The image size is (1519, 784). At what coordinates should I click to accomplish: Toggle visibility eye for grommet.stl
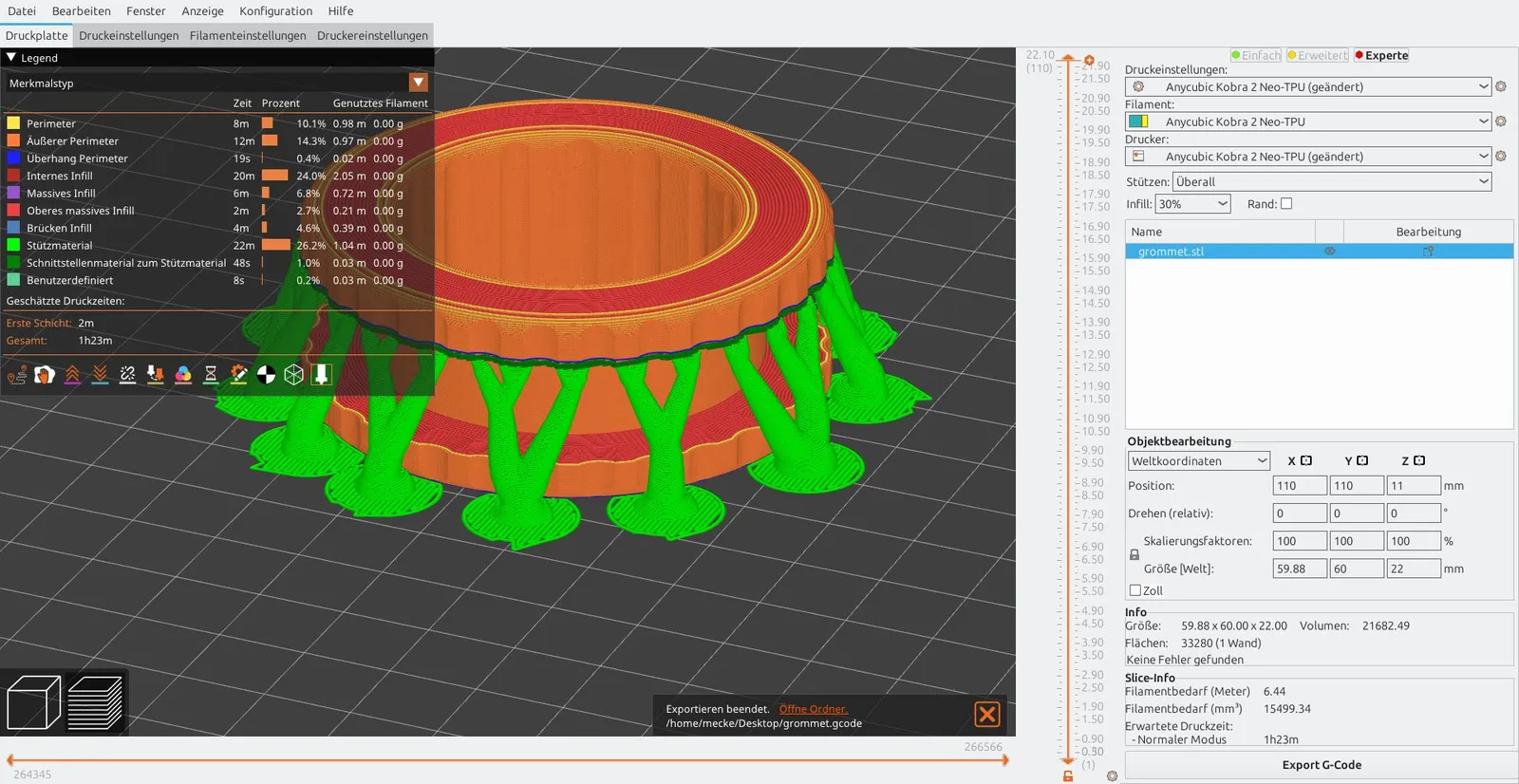pyautogui.click(x=1329, y=252)
